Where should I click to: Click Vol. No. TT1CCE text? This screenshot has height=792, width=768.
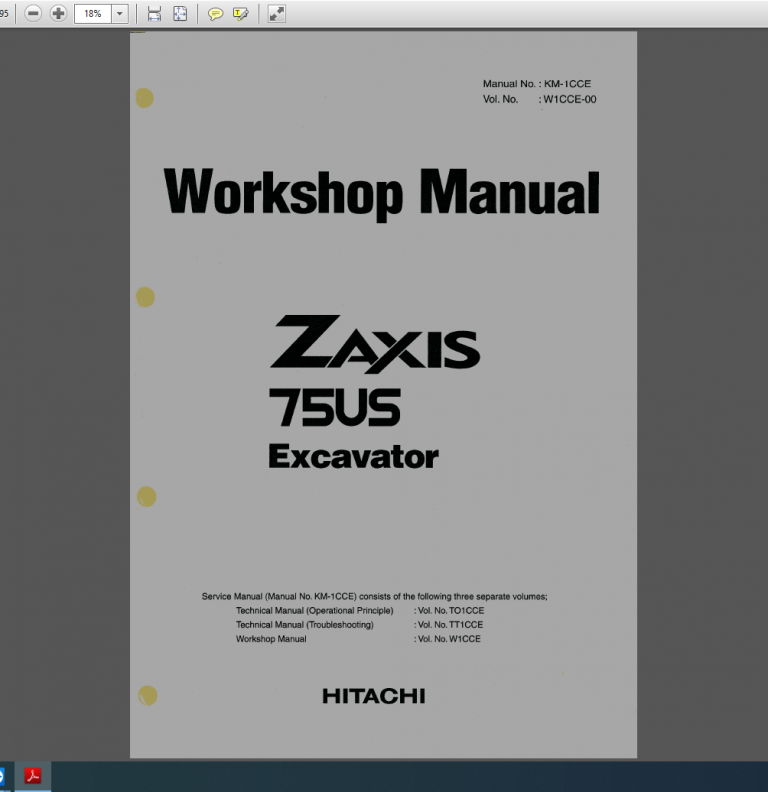[x=449, y=625]
